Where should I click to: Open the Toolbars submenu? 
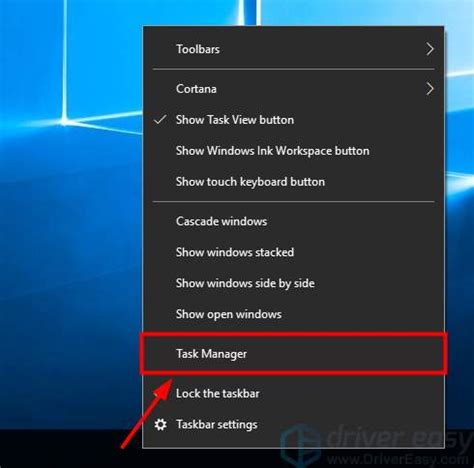click(x=293, y=49)
